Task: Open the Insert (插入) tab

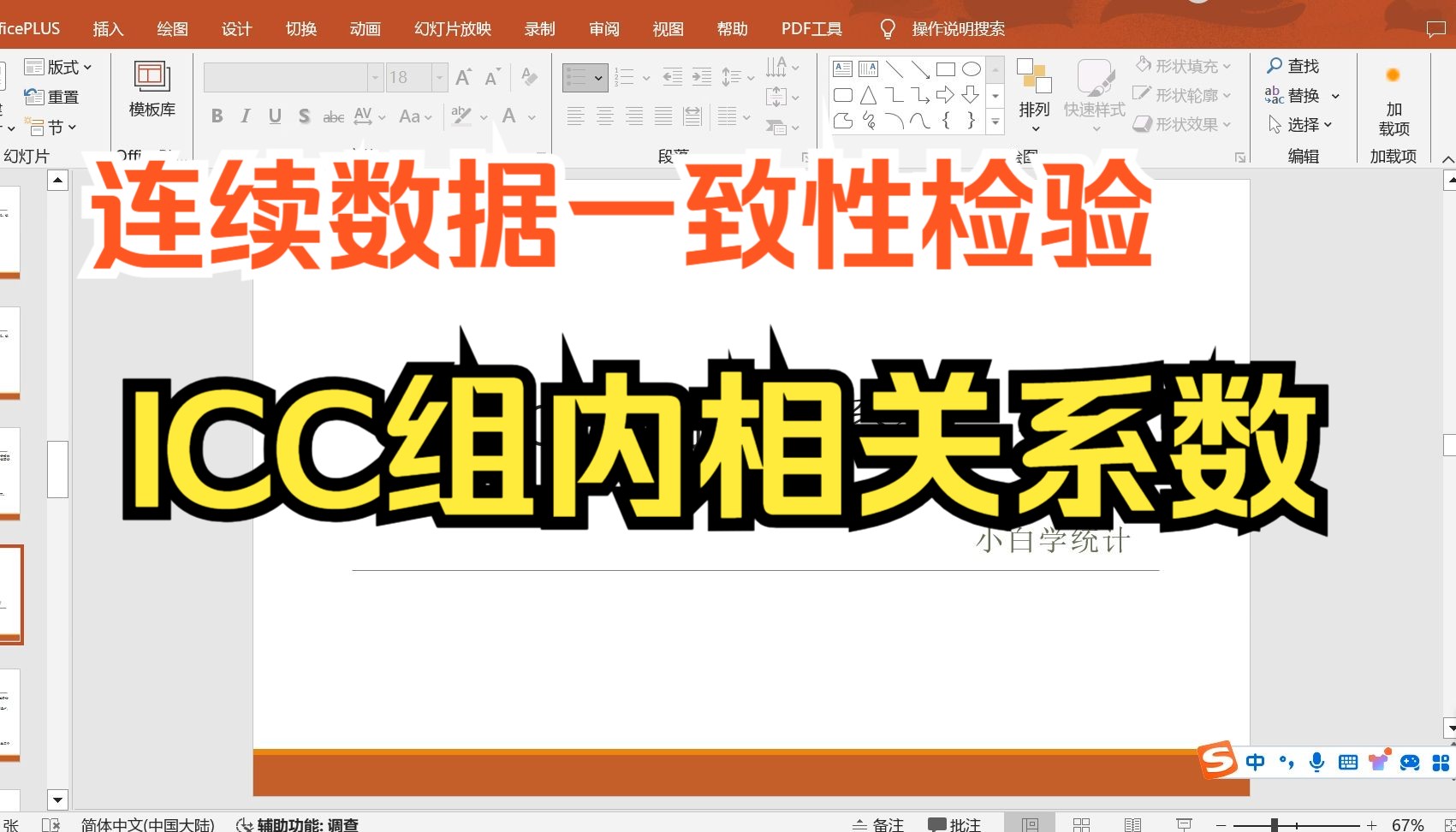Action: click(108, 29)
